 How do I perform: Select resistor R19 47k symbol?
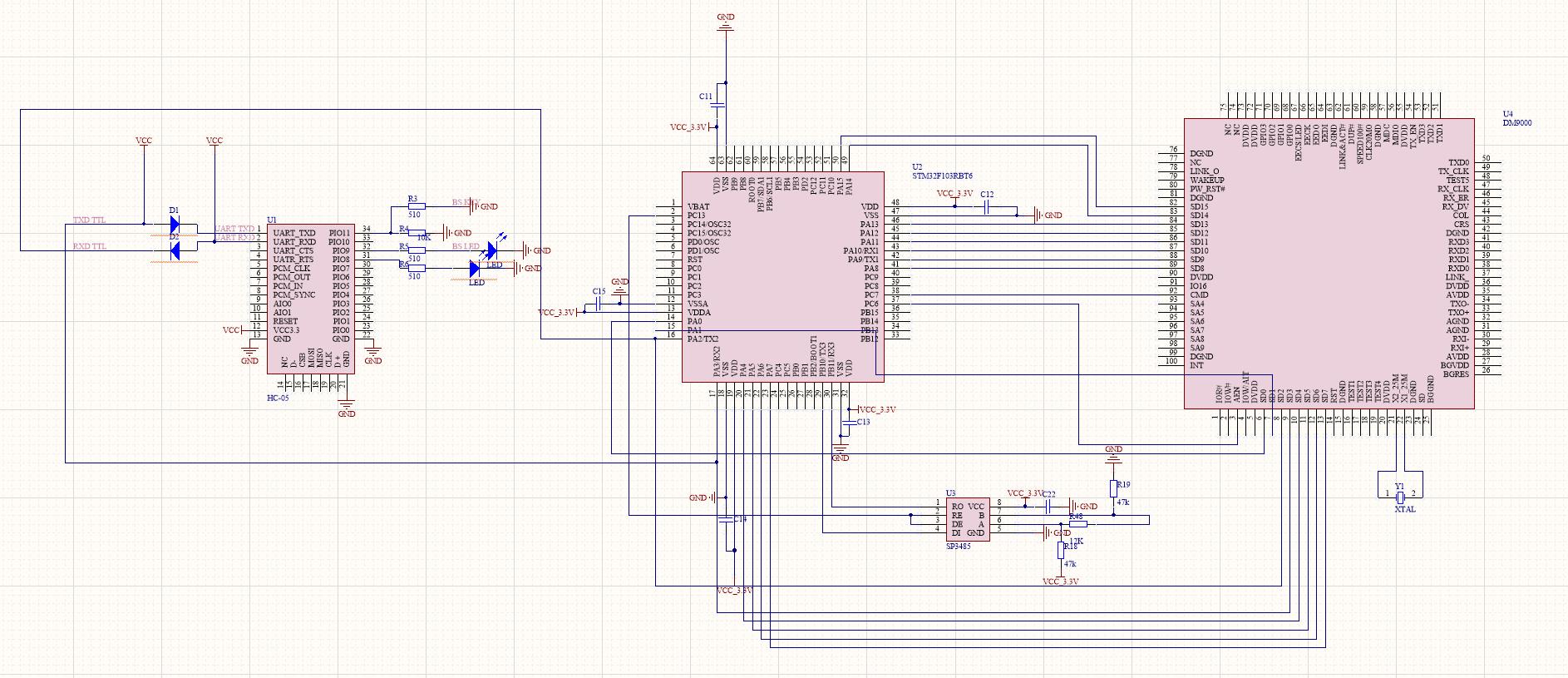point(1113,487)
